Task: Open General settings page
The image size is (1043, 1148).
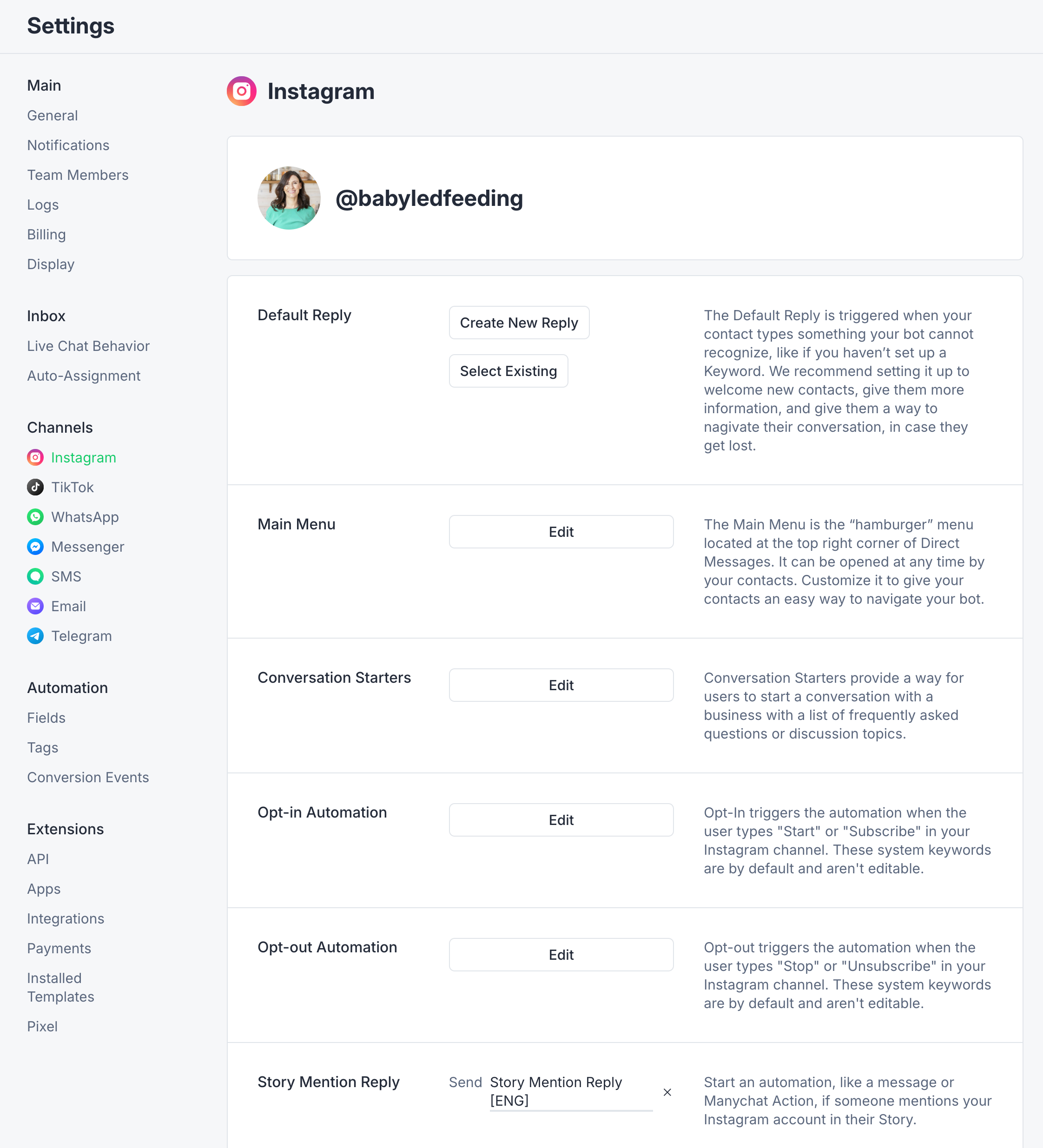Action: coord(53,116)
